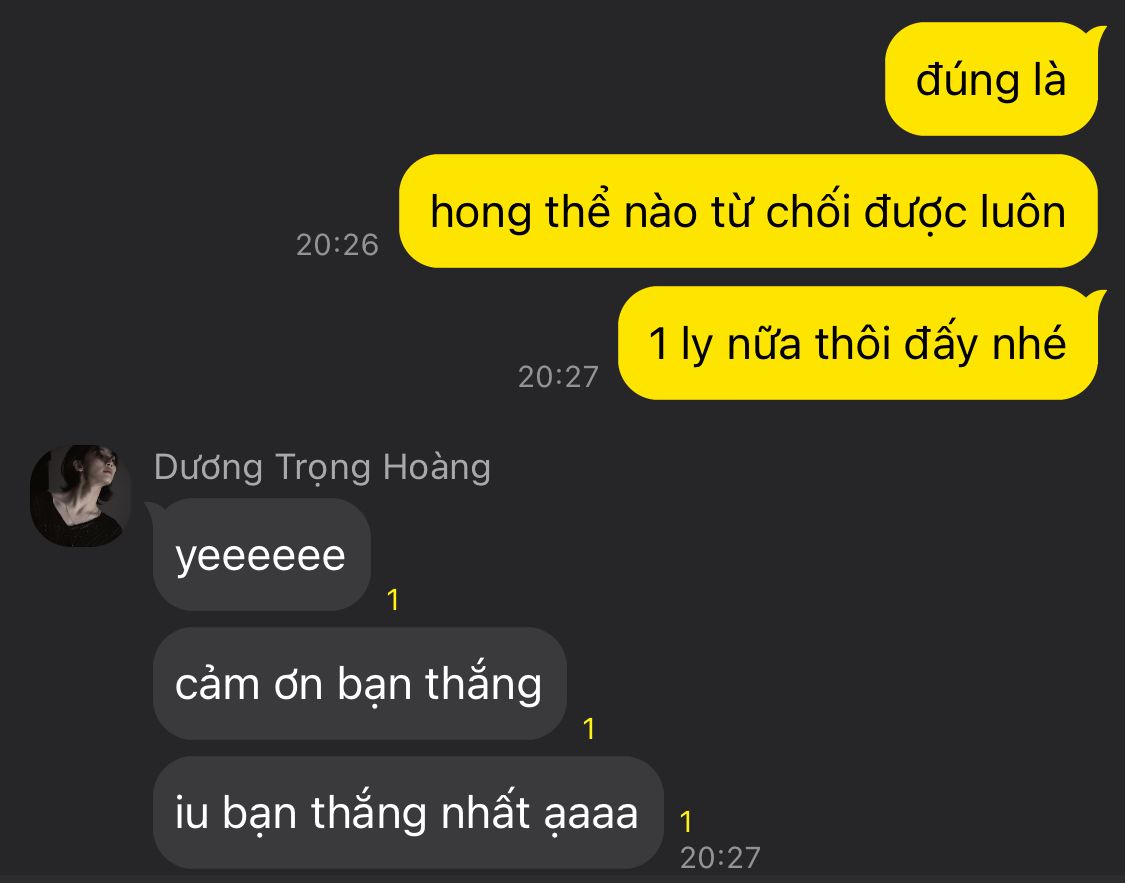Tap the read count beside 'iu bạn thắng nhất ạaaa'
Screen dimensions: 1125x883
pos(686,822)
